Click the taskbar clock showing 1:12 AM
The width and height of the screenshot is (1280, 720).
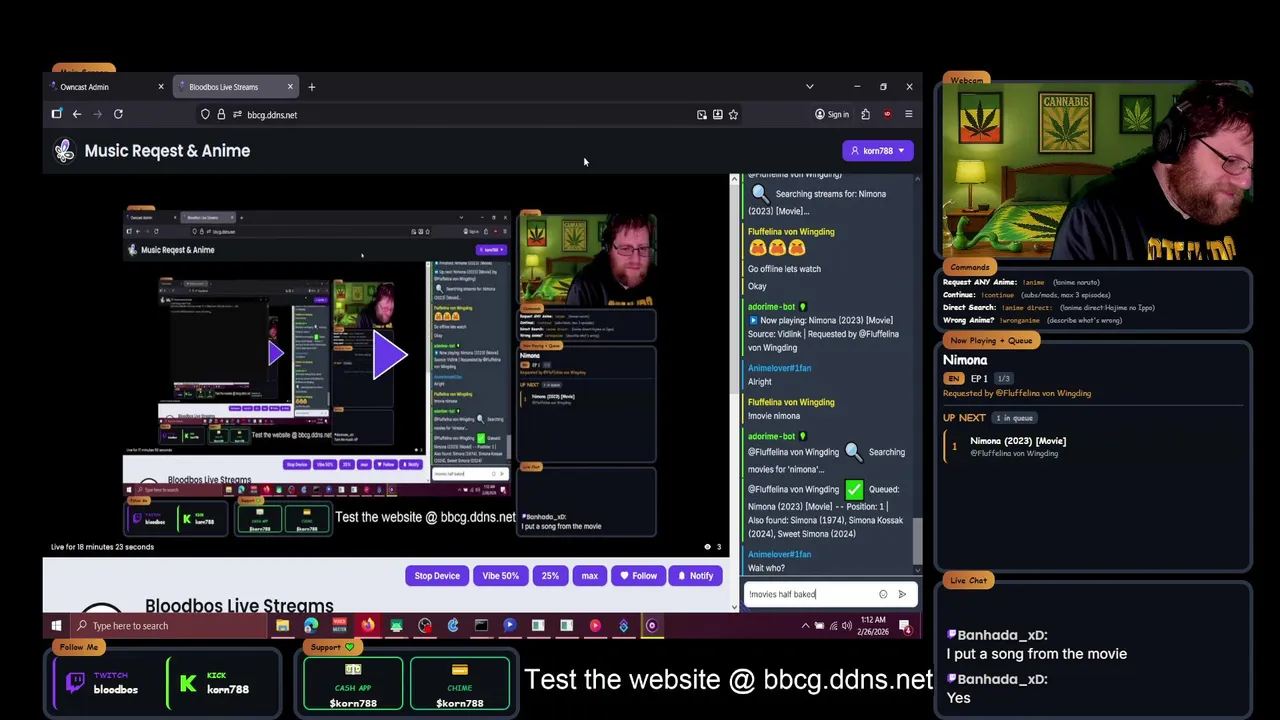click(874, 626)
